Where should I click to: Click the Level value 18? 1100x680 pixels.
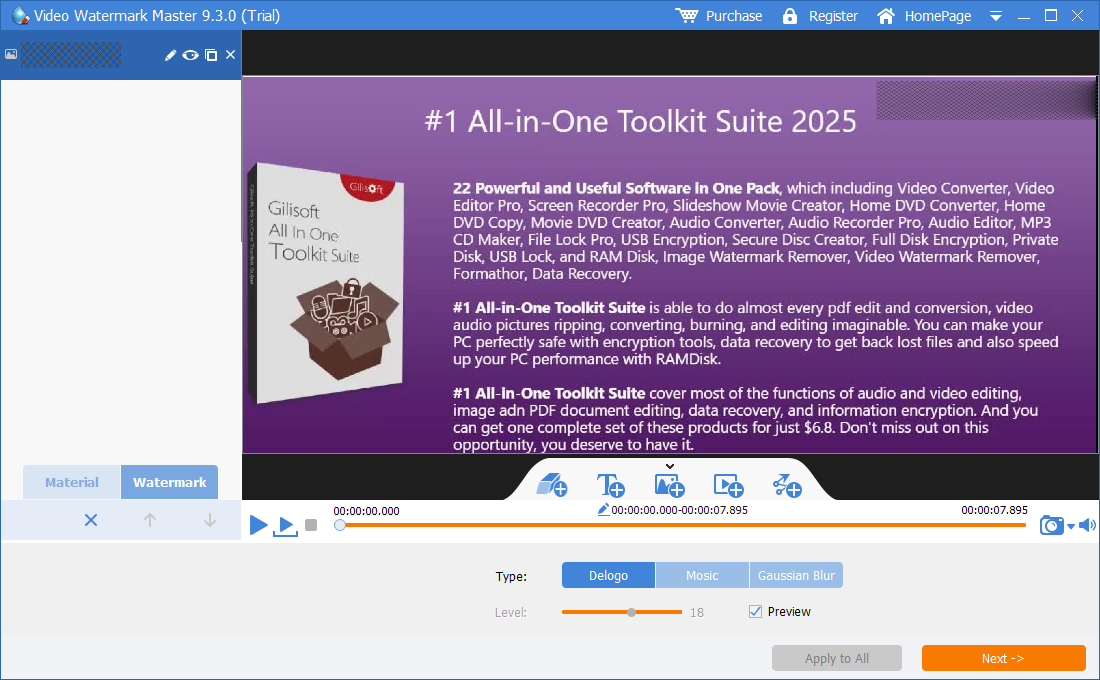697,613
